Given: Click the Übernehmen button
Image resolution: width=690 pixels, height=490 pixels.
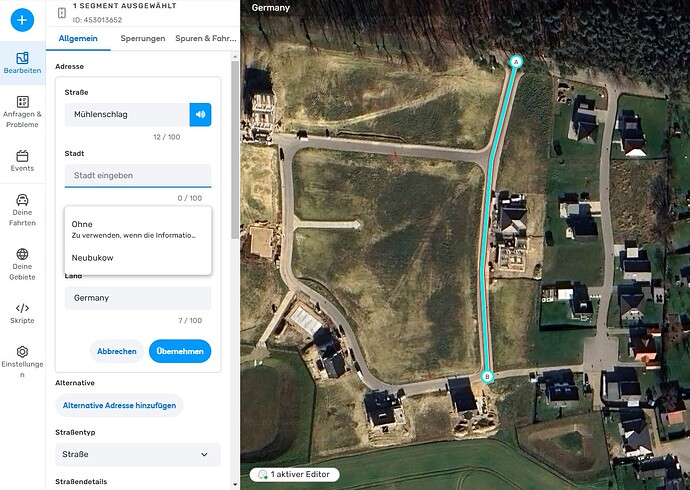Looking at the screenshot, I should click(x=180, y=351).
